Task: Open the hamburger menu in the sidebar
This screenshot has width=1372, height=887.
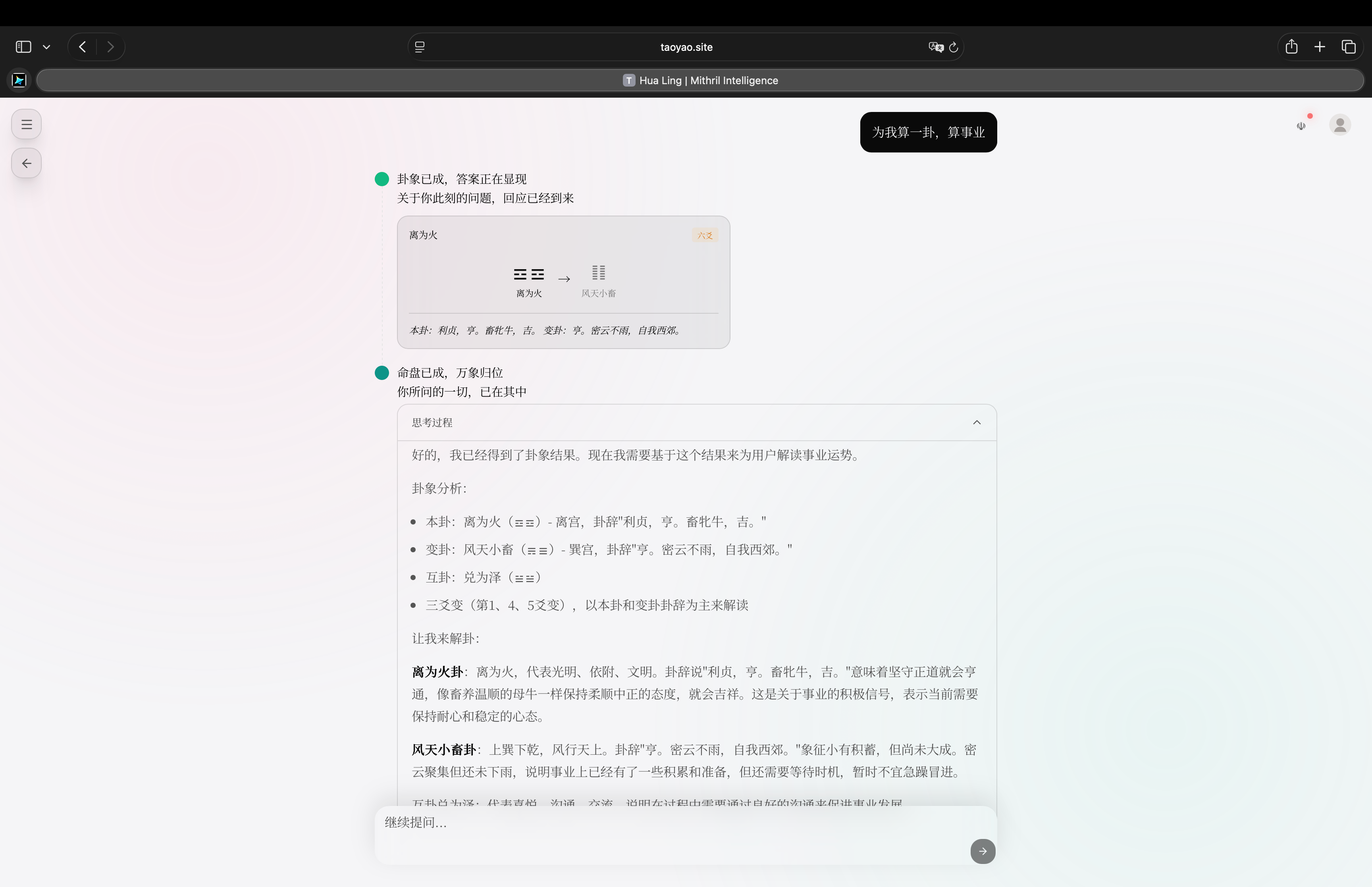Action: pyautogui.click(x=27, y=124)
